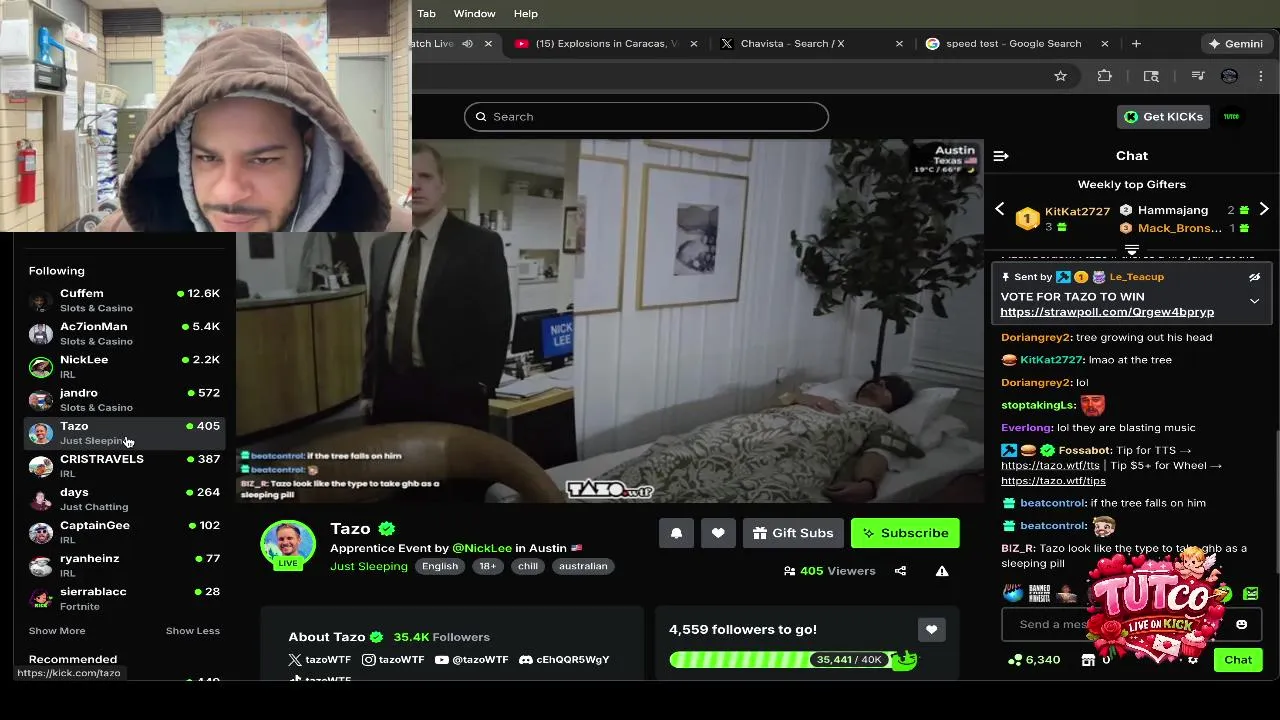
Task: Share the stream with the share icon
Action: pyautogui.click(x=900, y=571)
